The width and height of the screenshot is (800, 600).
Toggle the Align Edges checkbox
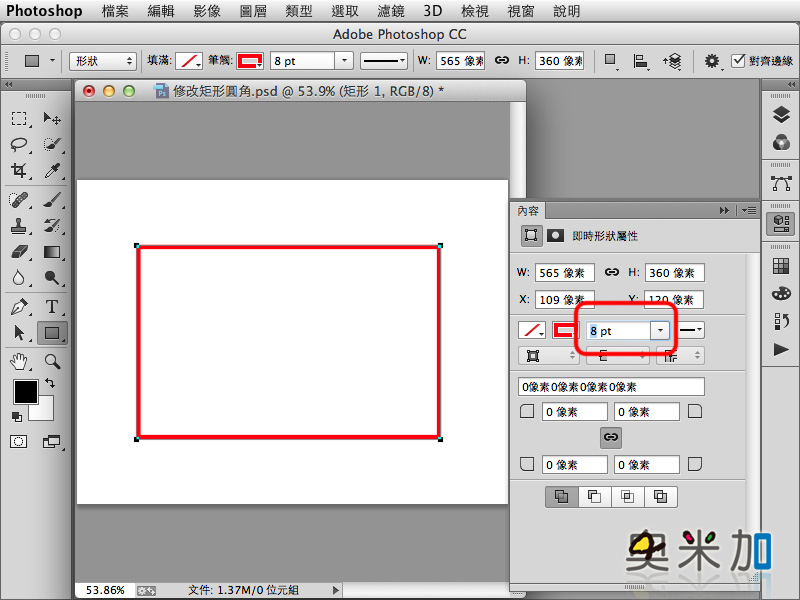738,61
